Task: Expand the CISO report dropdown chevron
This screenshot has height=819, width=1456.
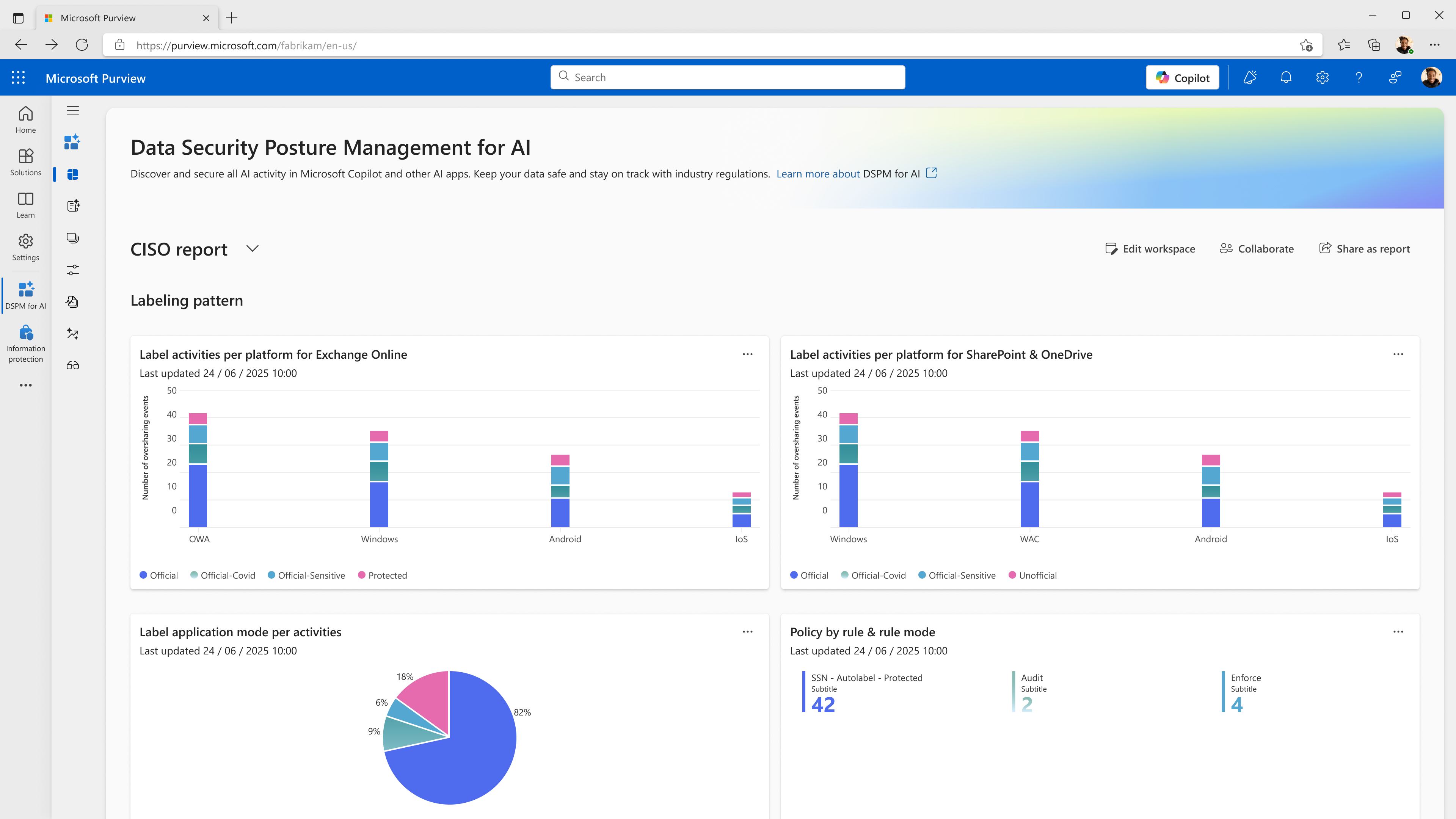Action: (252, 249)
